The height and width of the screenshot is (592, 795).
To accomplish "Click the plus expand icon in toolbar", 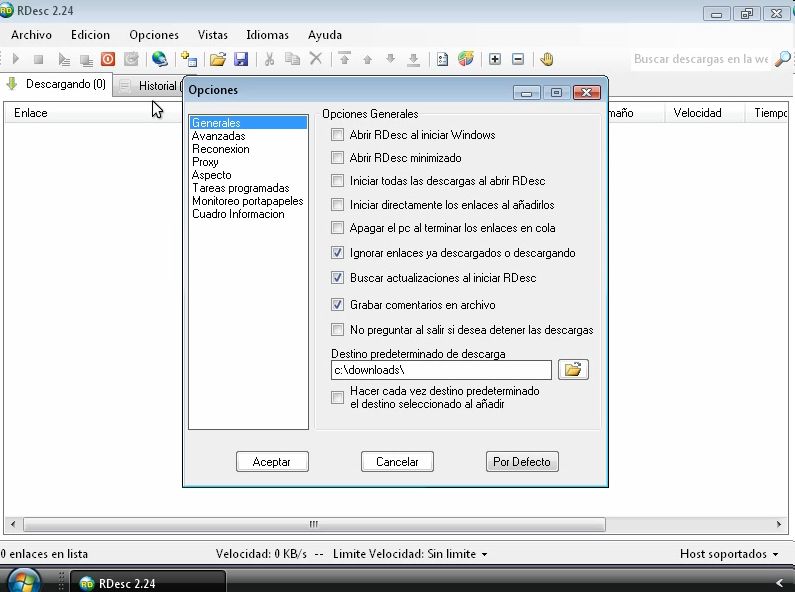I will point(495,59).
